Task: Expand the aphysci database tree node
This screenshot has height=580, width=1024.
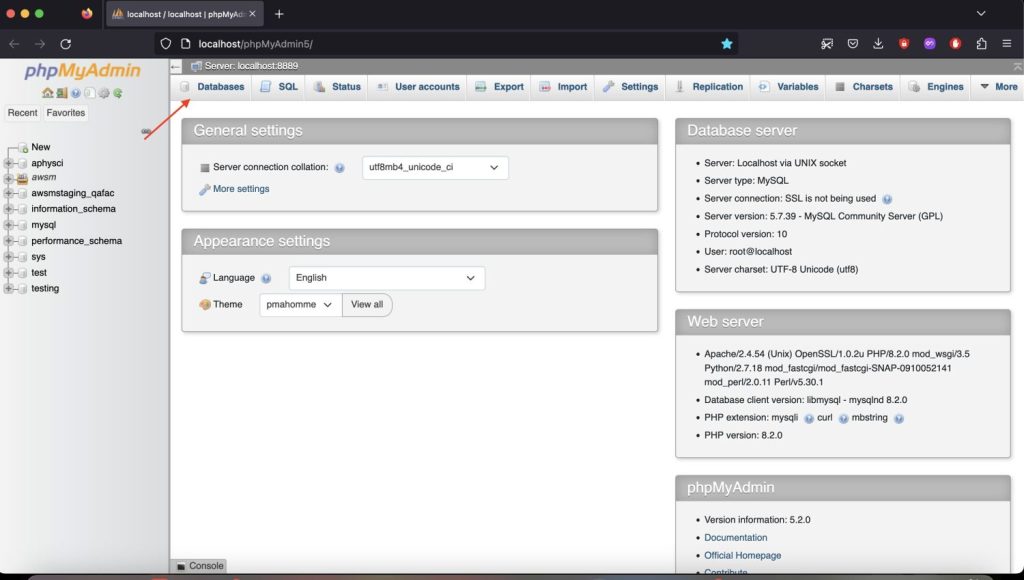Action: [x=8, y=163]
